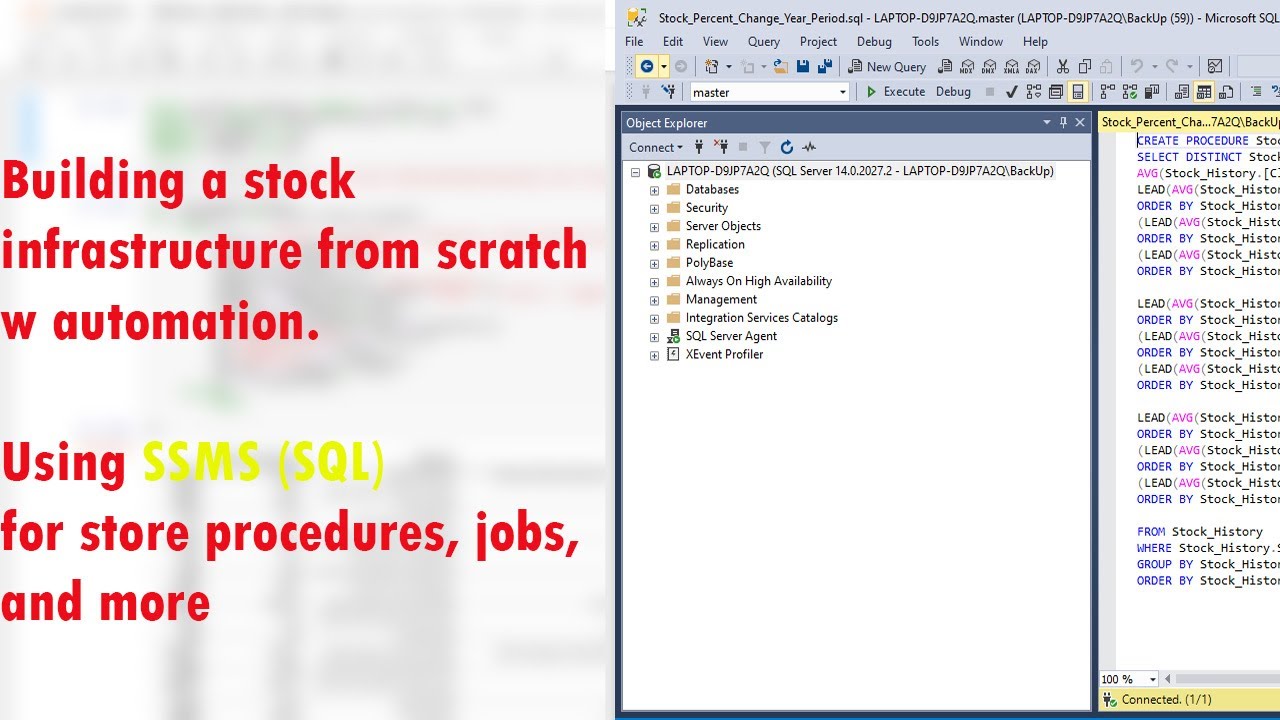
Task: Expand the Security folder
Action: pos(654,208)
